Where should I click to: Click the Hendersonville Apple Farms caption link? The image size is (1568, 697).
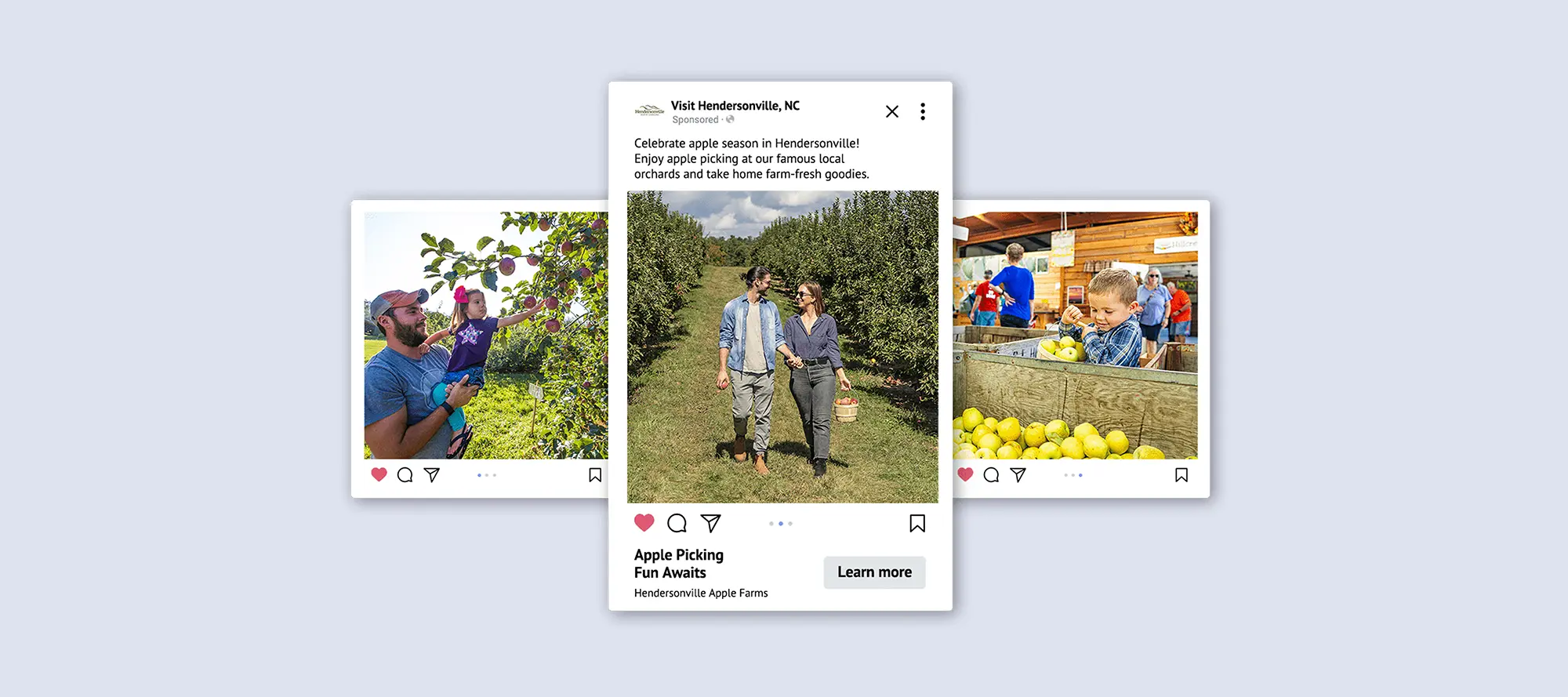(x=701, y=594)
